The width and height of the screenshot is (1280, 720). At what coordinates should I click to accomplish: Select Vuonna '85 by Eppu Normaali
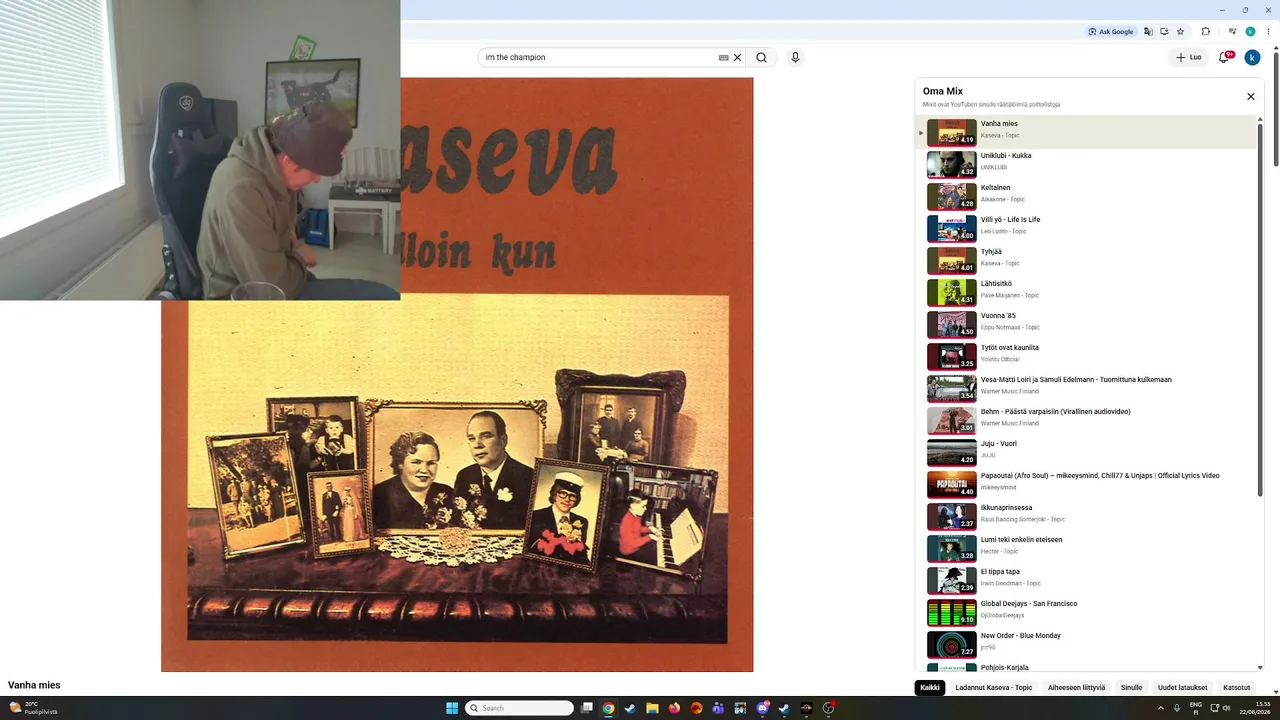pyautogui.click(x=1086, y=325)
